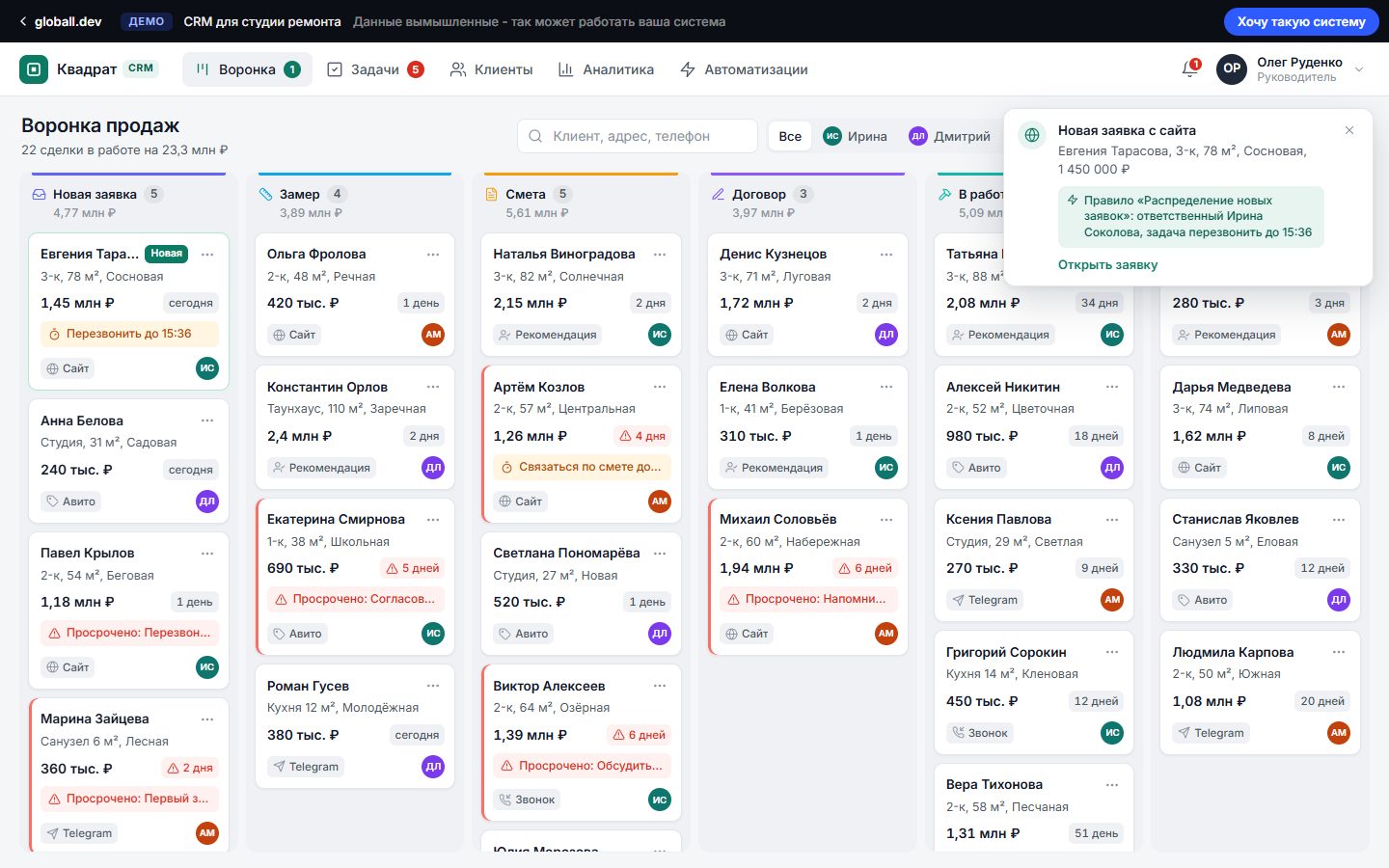Open the Автоматизации tab

[x=744, y=69]
